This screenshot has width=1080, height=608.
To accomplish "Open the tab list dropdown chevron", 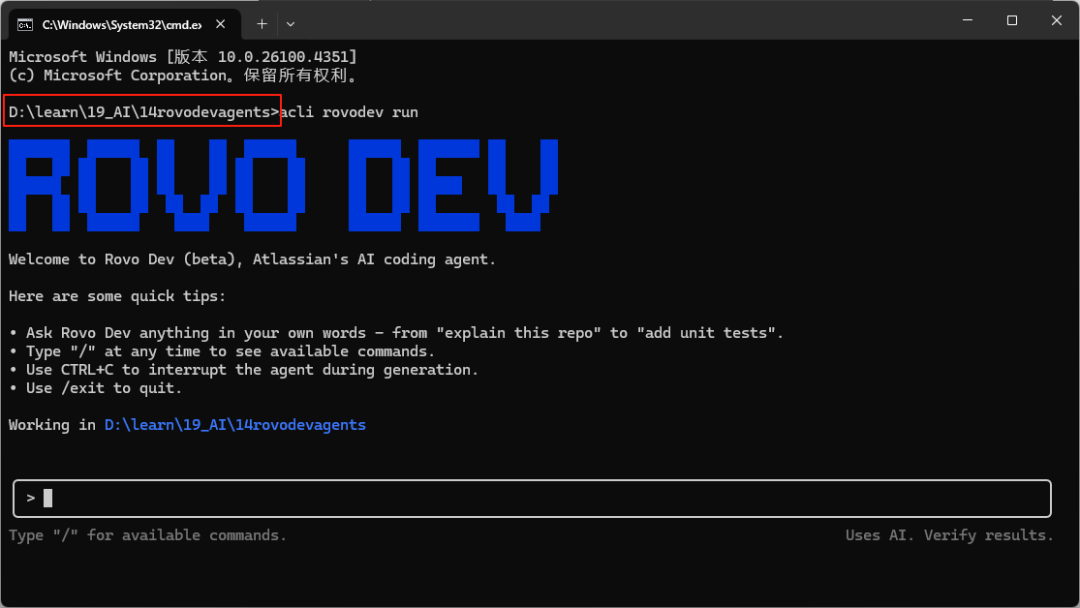I will [x=290, y=23].
